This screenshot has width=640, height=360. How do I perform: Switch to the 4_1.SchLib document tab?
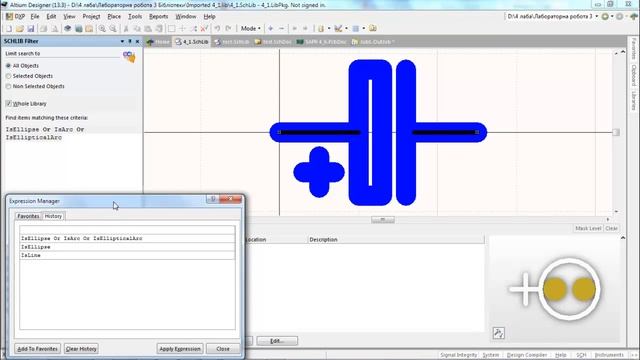(191, 42)
